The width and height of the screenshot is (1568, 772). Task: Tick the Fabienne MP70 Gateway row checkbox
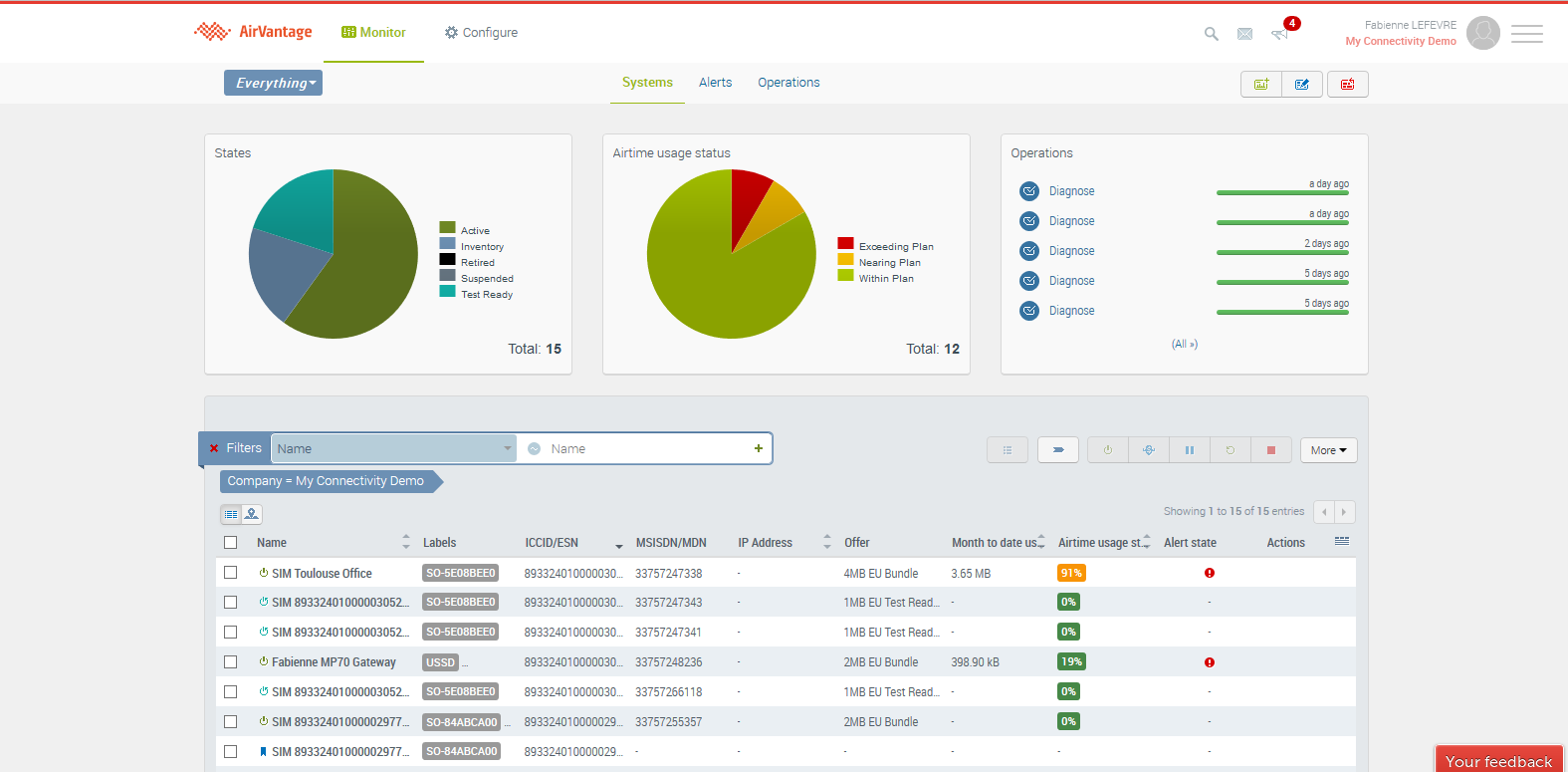click(231, 662)
